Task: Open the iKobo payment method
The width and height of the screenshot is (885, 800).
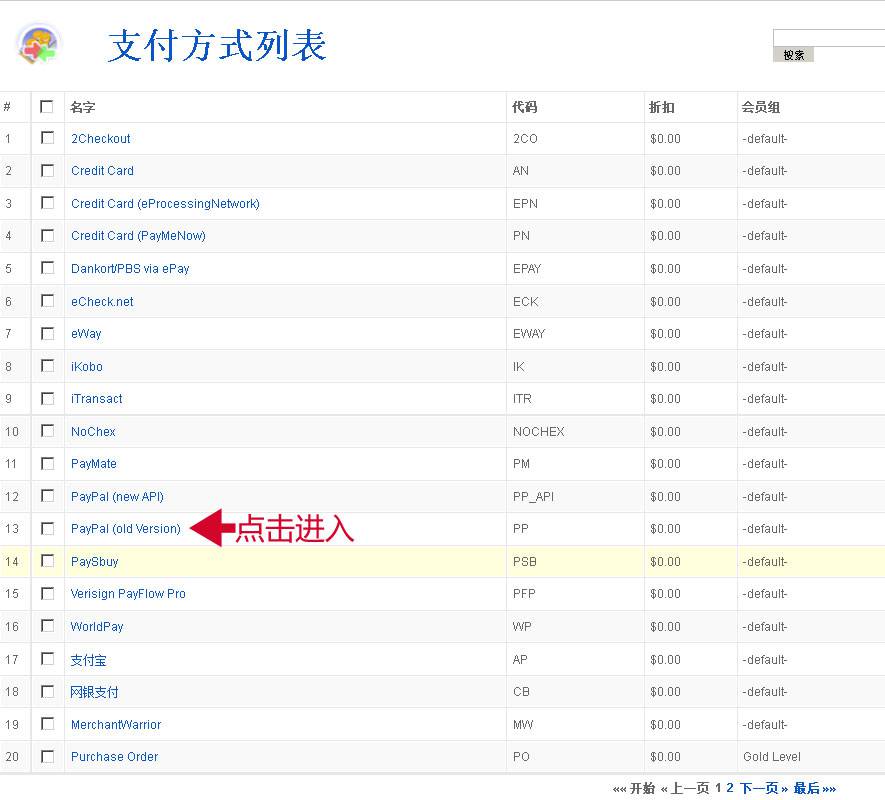Action: (x=85, y=366)
